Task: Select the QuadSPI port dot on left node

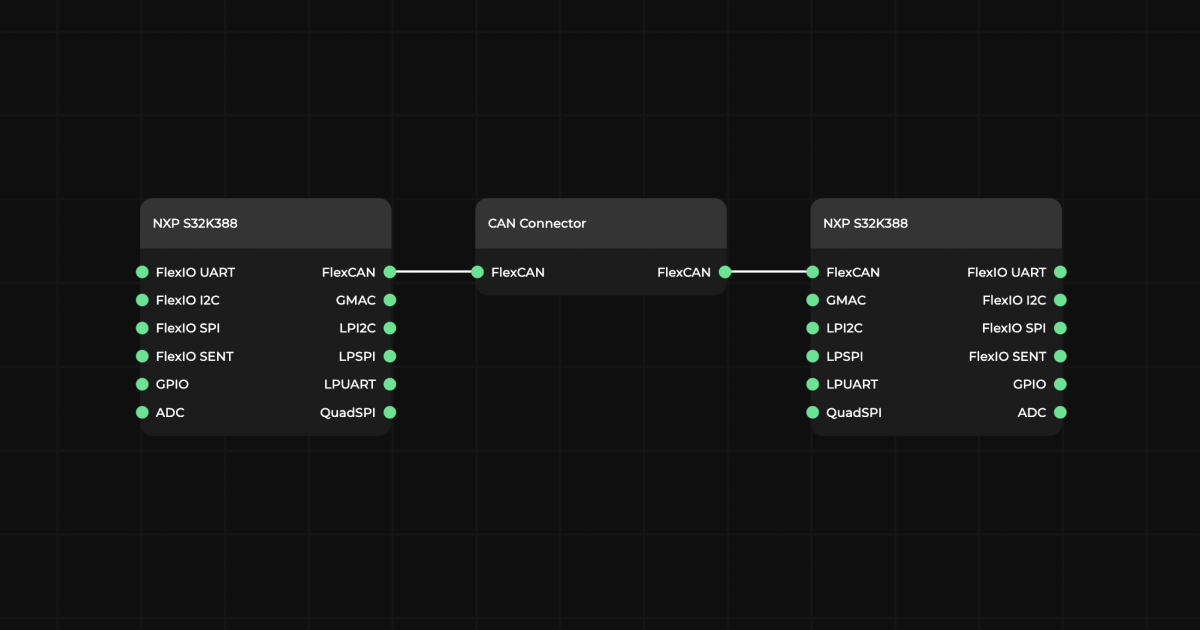Action: pos(390,412)
